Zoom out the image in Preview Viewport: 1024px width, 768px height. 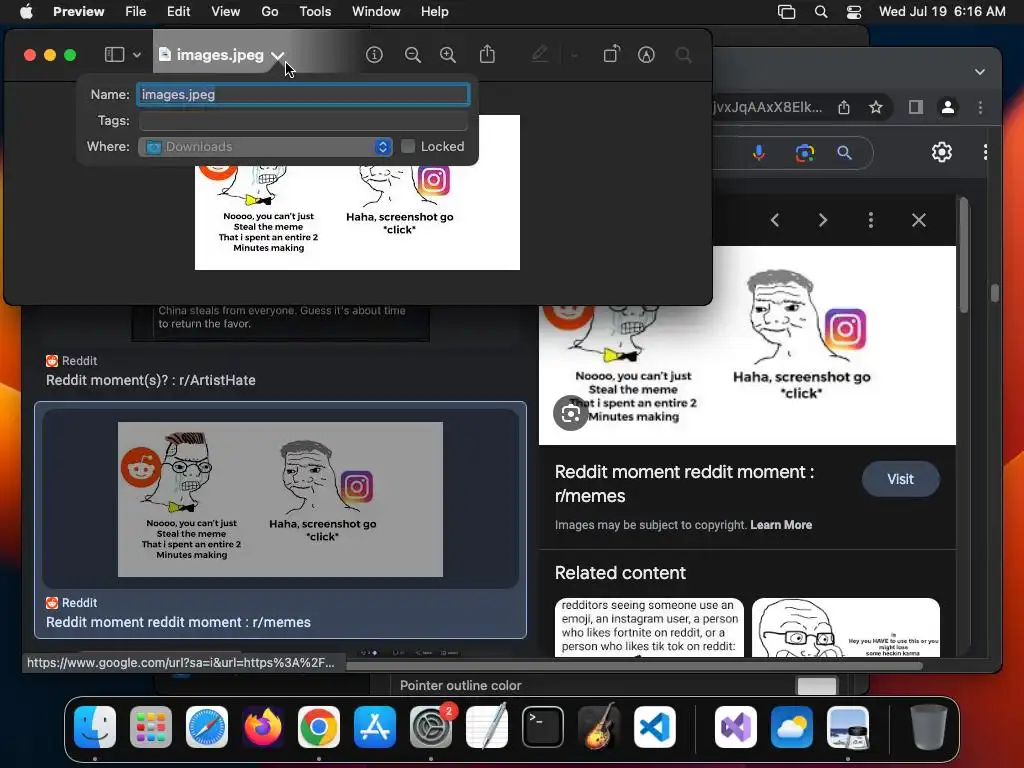[413, 55]
